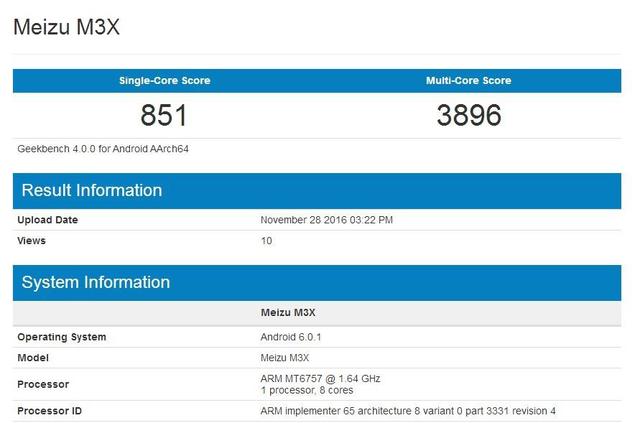Click the single-core score value 851

[164, 116]
